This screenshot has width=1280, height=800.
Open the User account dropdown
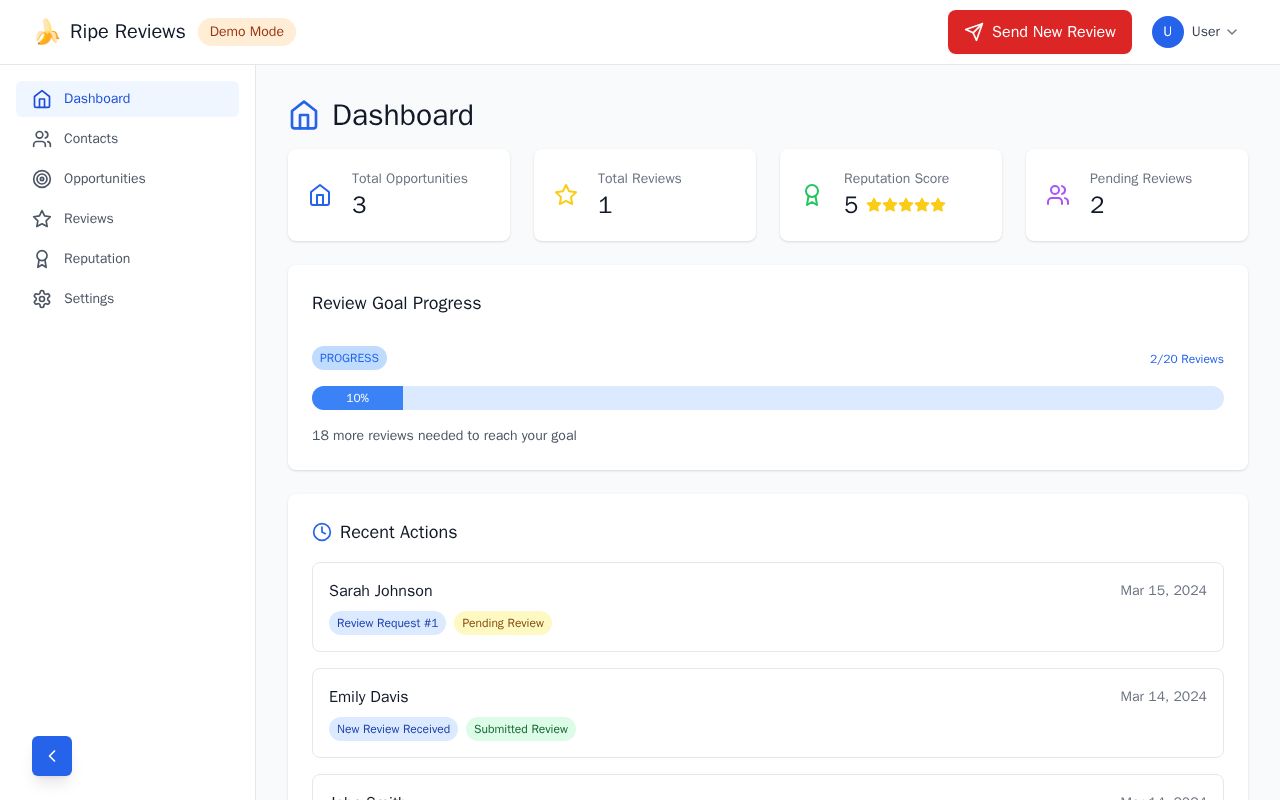click(1196, 32)
